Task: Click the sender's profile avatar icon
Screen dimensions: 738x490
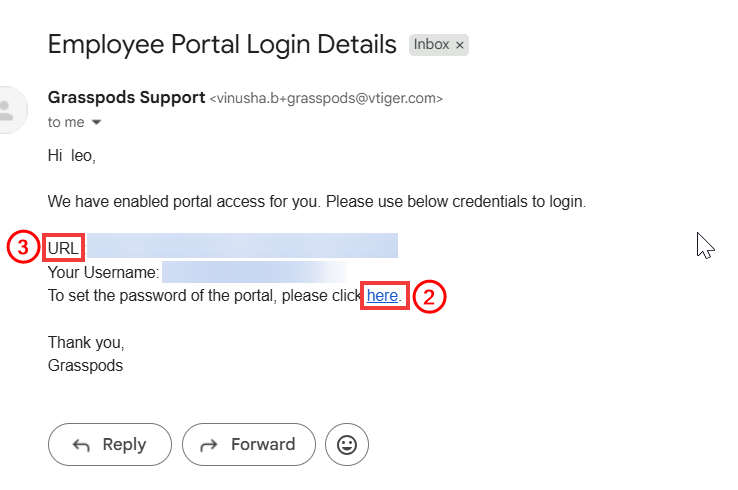Action: (x=10, y=110)
